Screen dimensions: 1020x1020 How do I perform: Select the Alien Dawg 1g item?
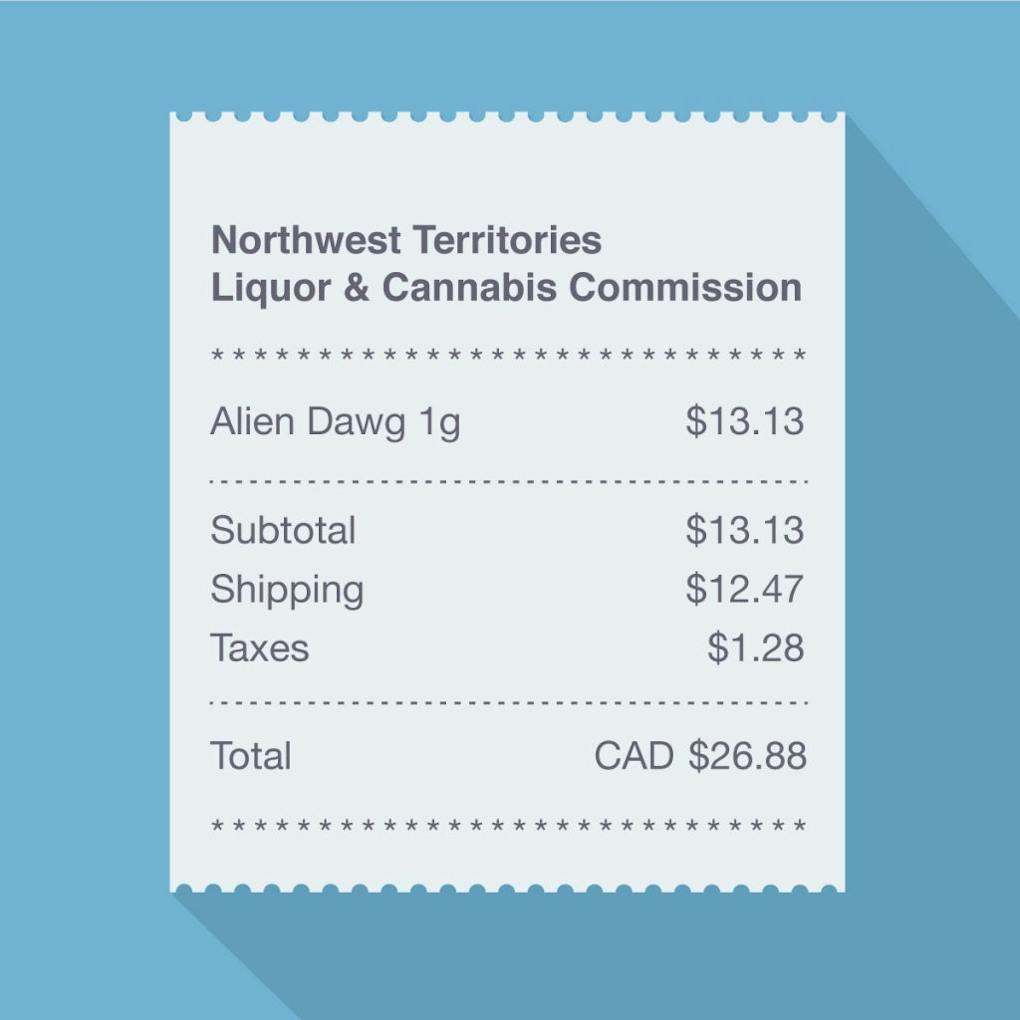(x=335, y=422)
